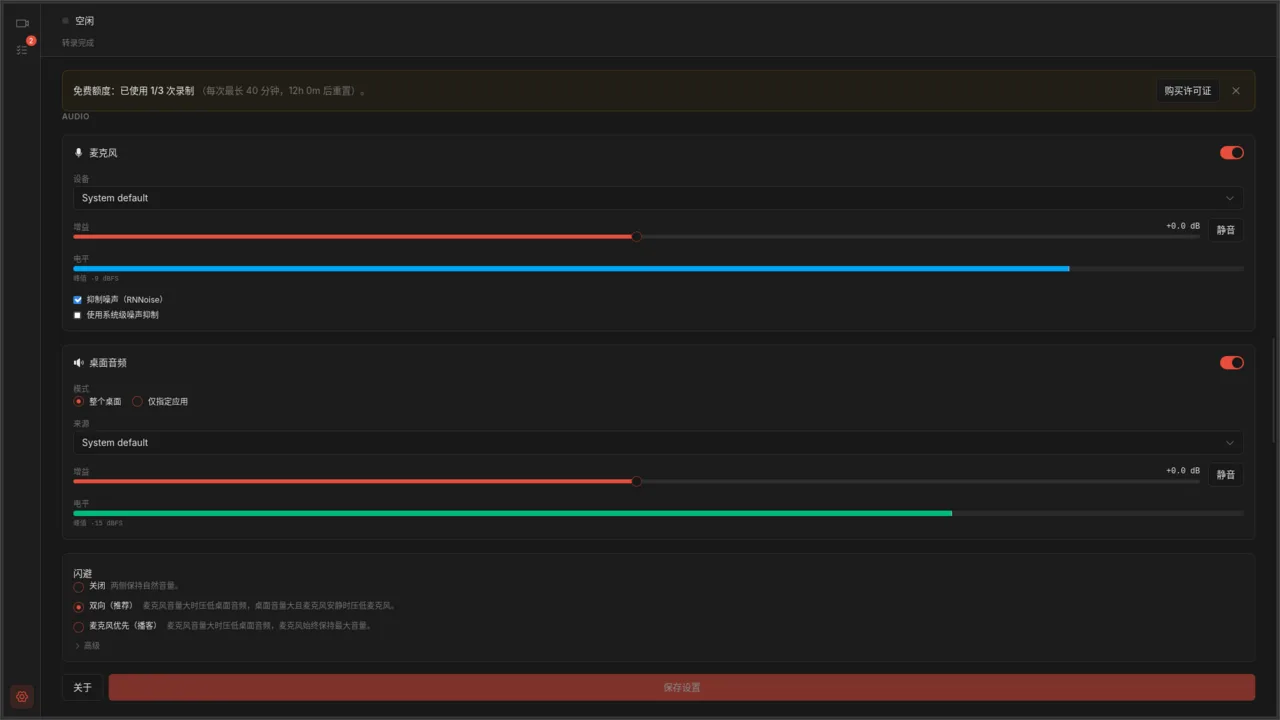Open the microphone device System default dropdown
This screenshot has width=1280, height=720.
coord(658,198)
